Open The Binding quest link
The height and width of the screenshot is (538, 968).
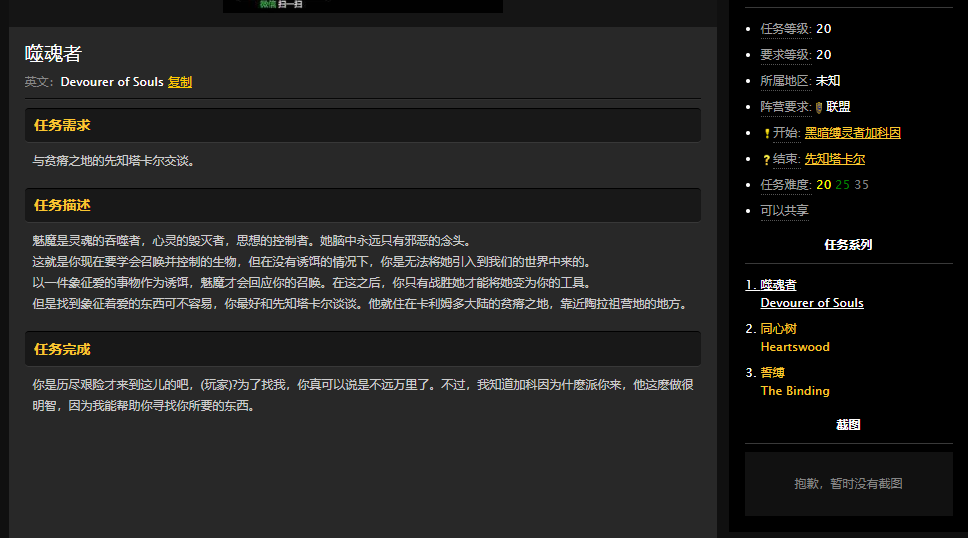[795, 390]
